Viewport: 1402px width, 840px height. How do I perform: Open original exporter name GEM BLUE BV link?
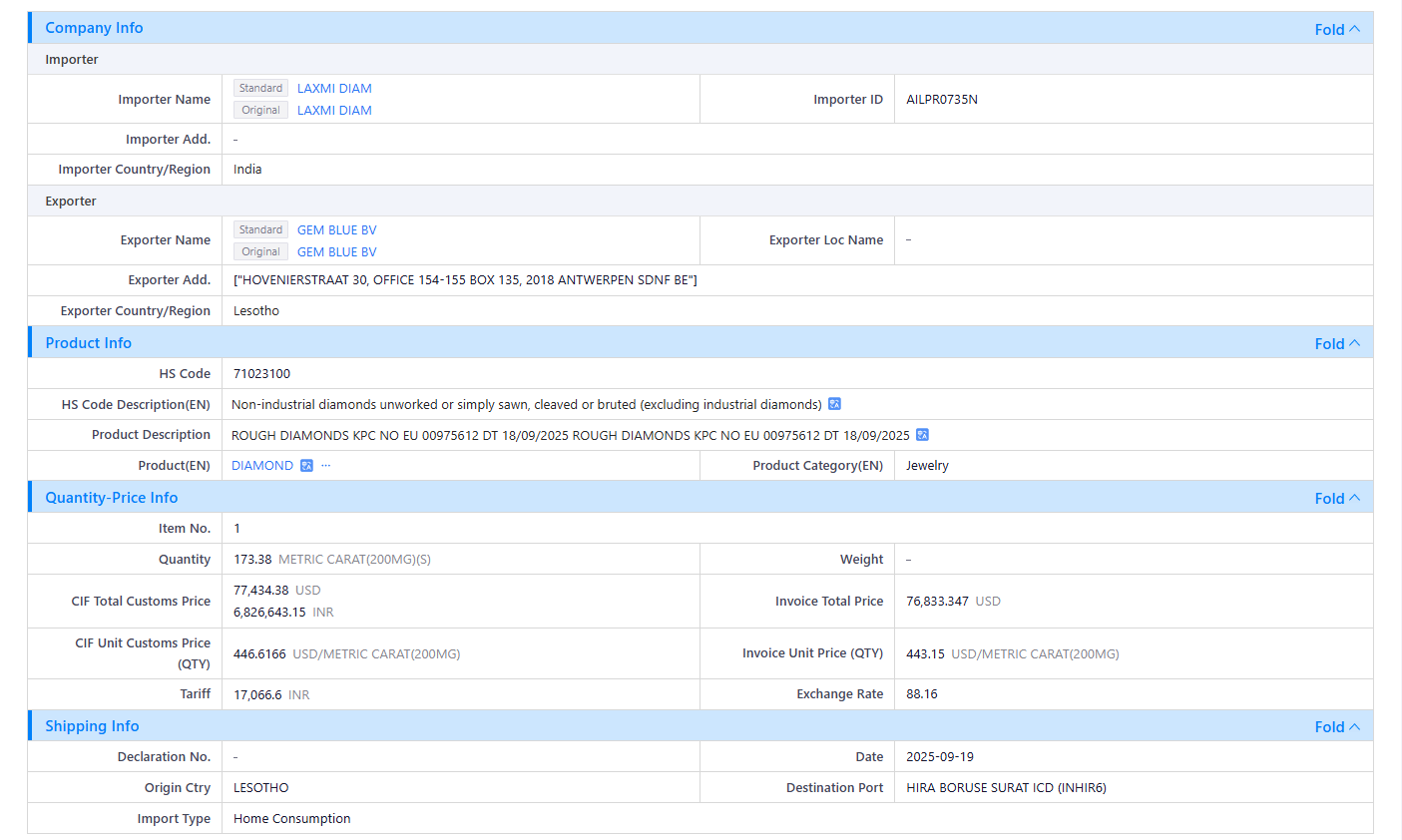[x=336, y=251]
